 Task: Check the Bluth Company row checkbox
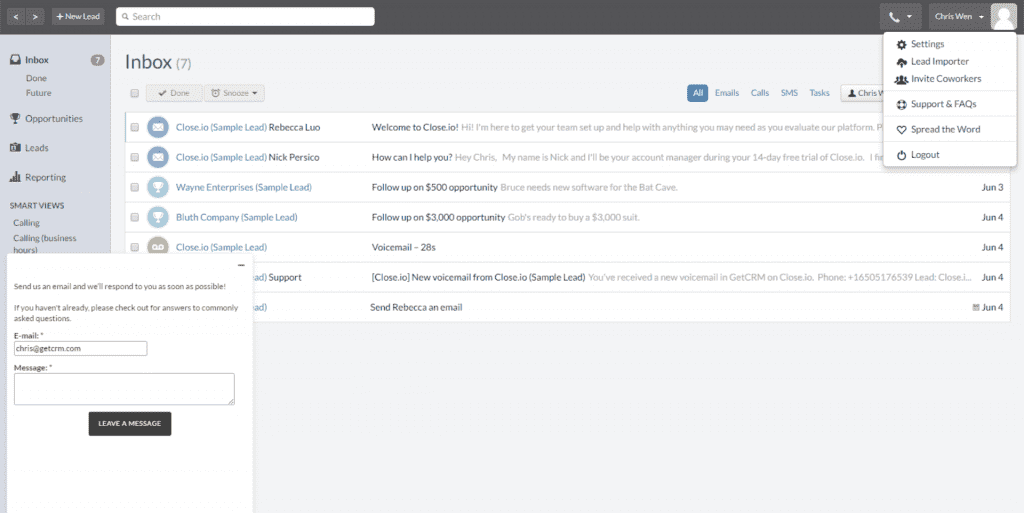[135, 217]
